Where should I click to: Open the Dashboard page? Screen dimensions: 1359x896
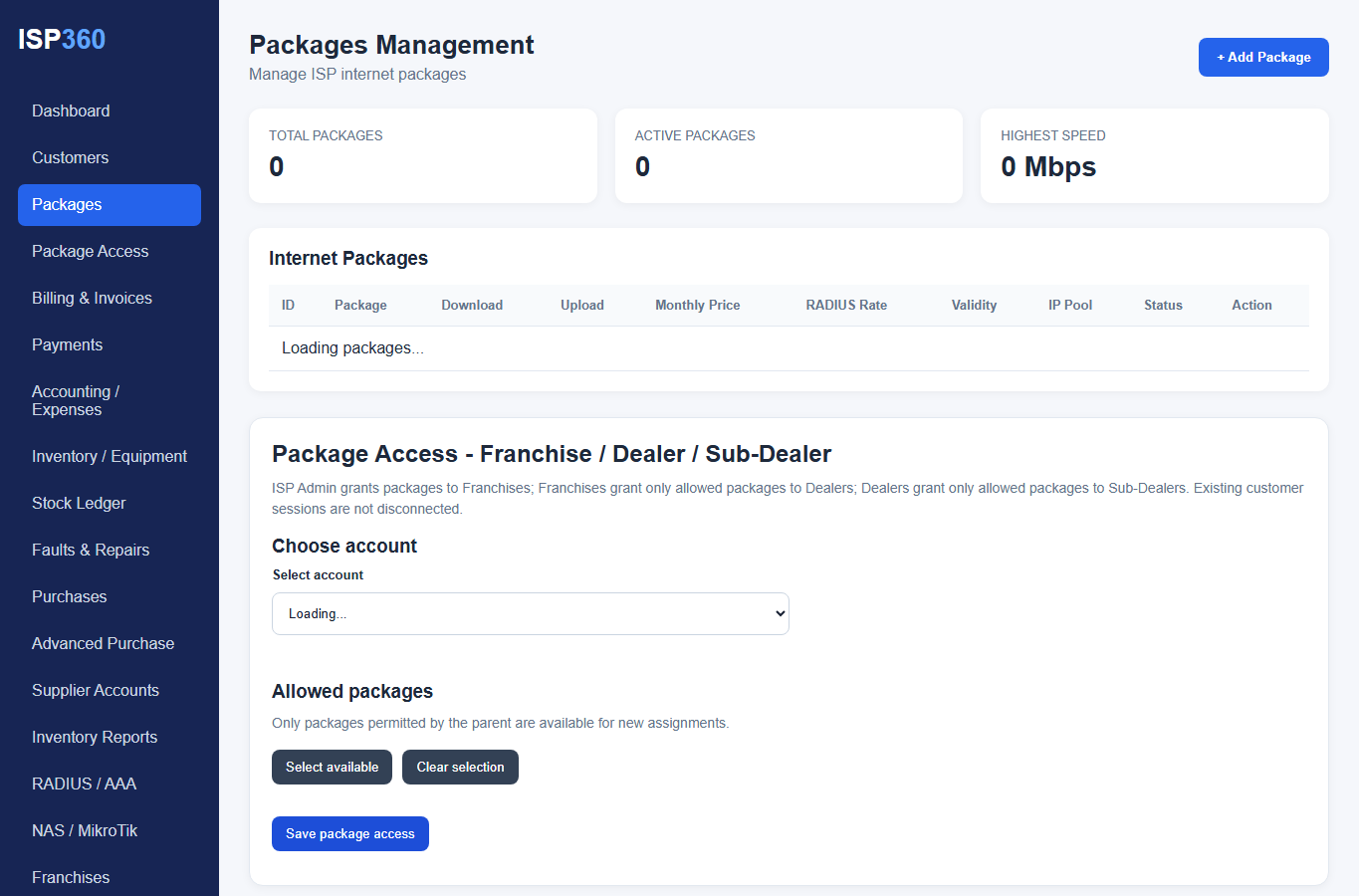click(110, 111)
